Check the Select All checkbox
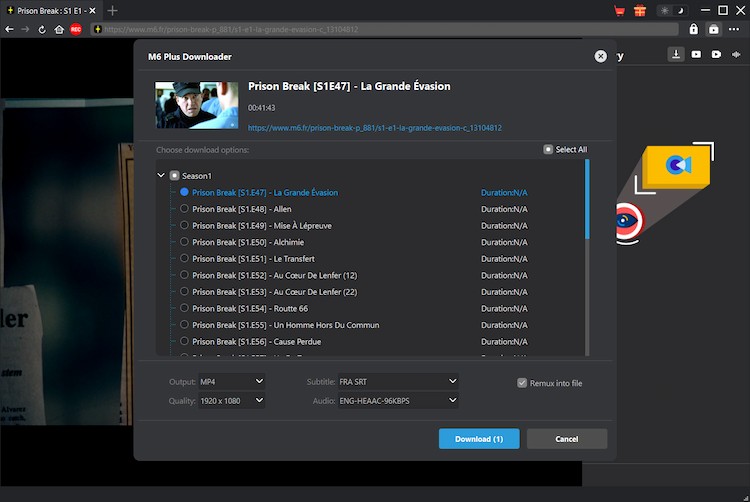 coord(548,150)
